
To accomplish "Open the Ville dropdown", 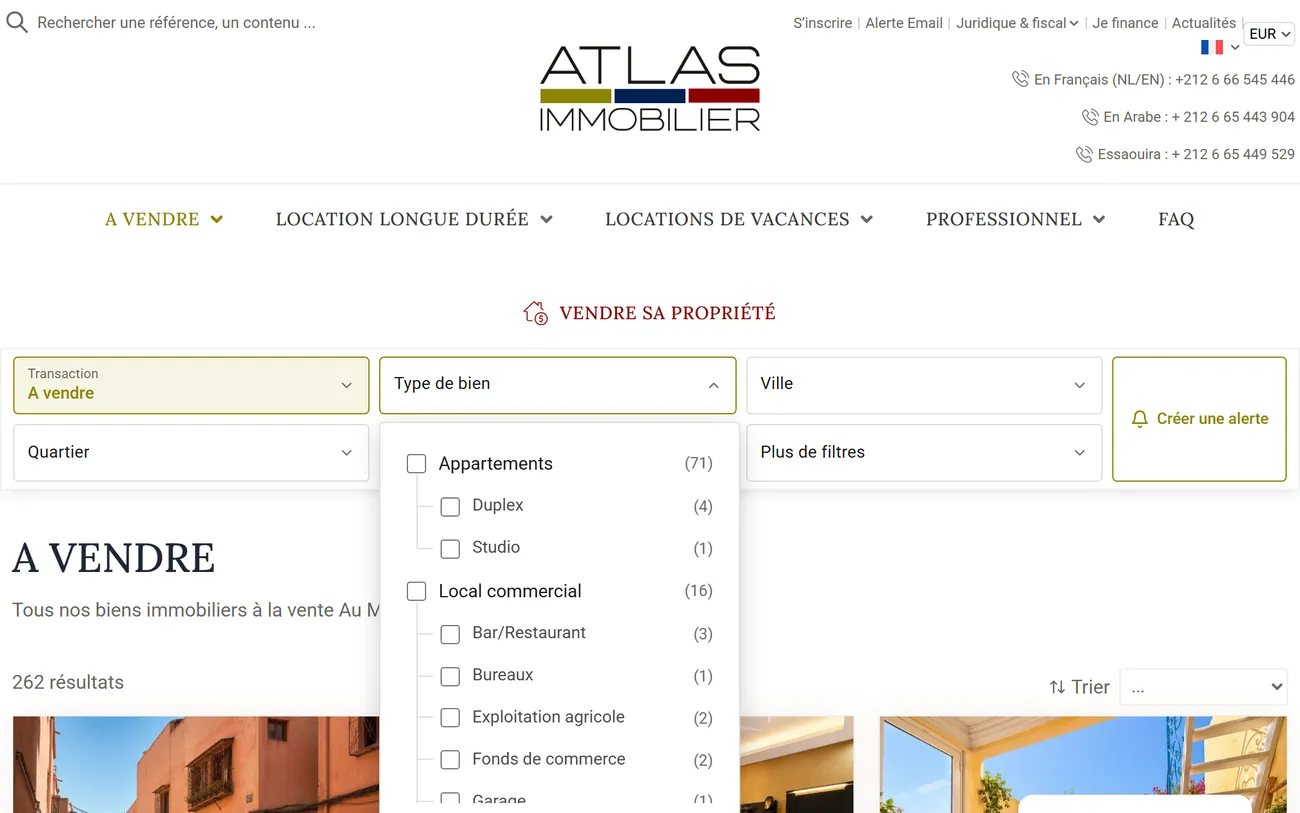I will (x=924, y=385).
